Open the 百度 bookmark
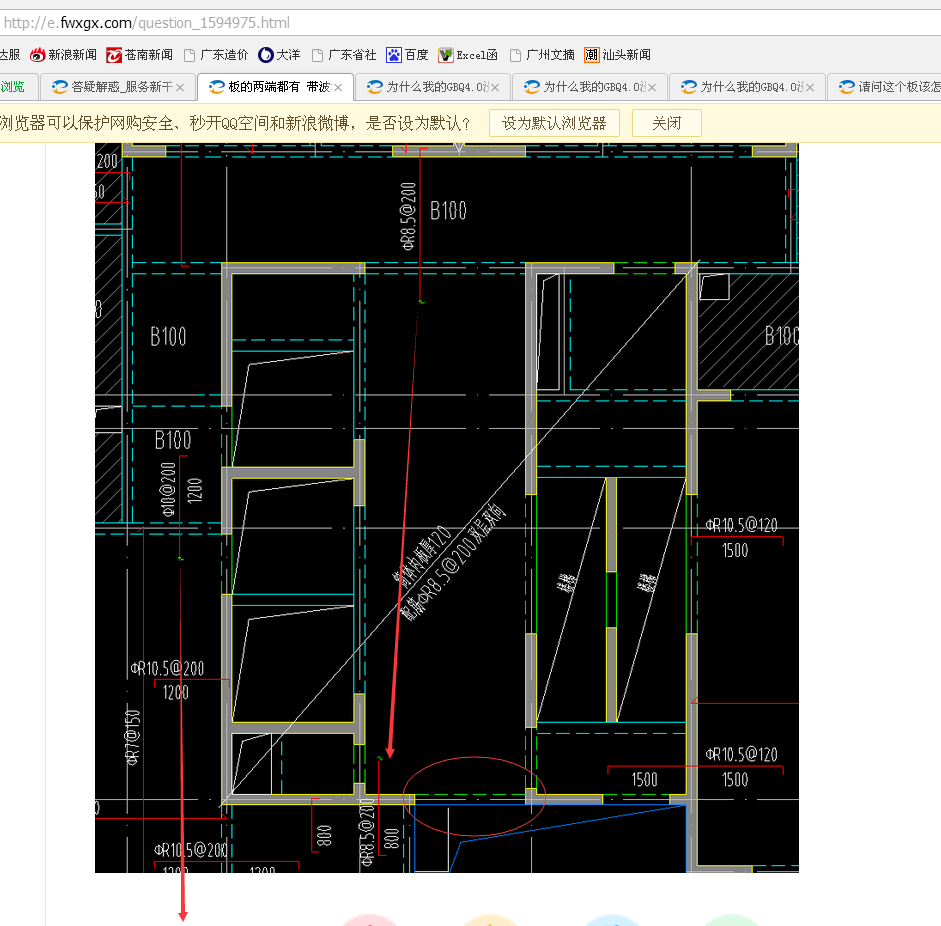 point(407,55)
